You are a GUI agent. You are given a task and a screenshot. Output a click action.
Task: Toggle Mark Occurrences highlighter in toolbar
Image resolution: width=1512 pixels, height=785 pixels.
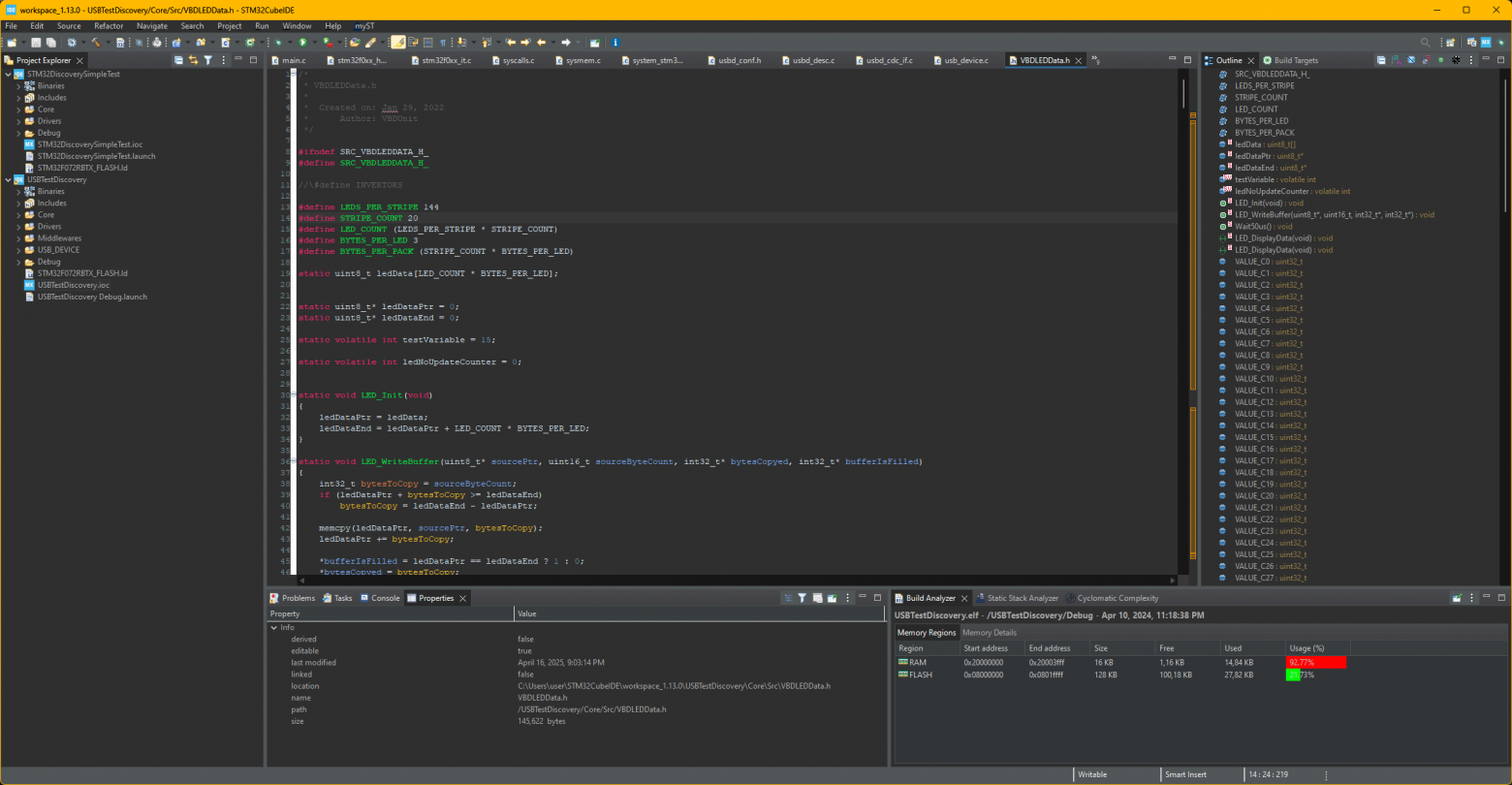click(398, 43)
